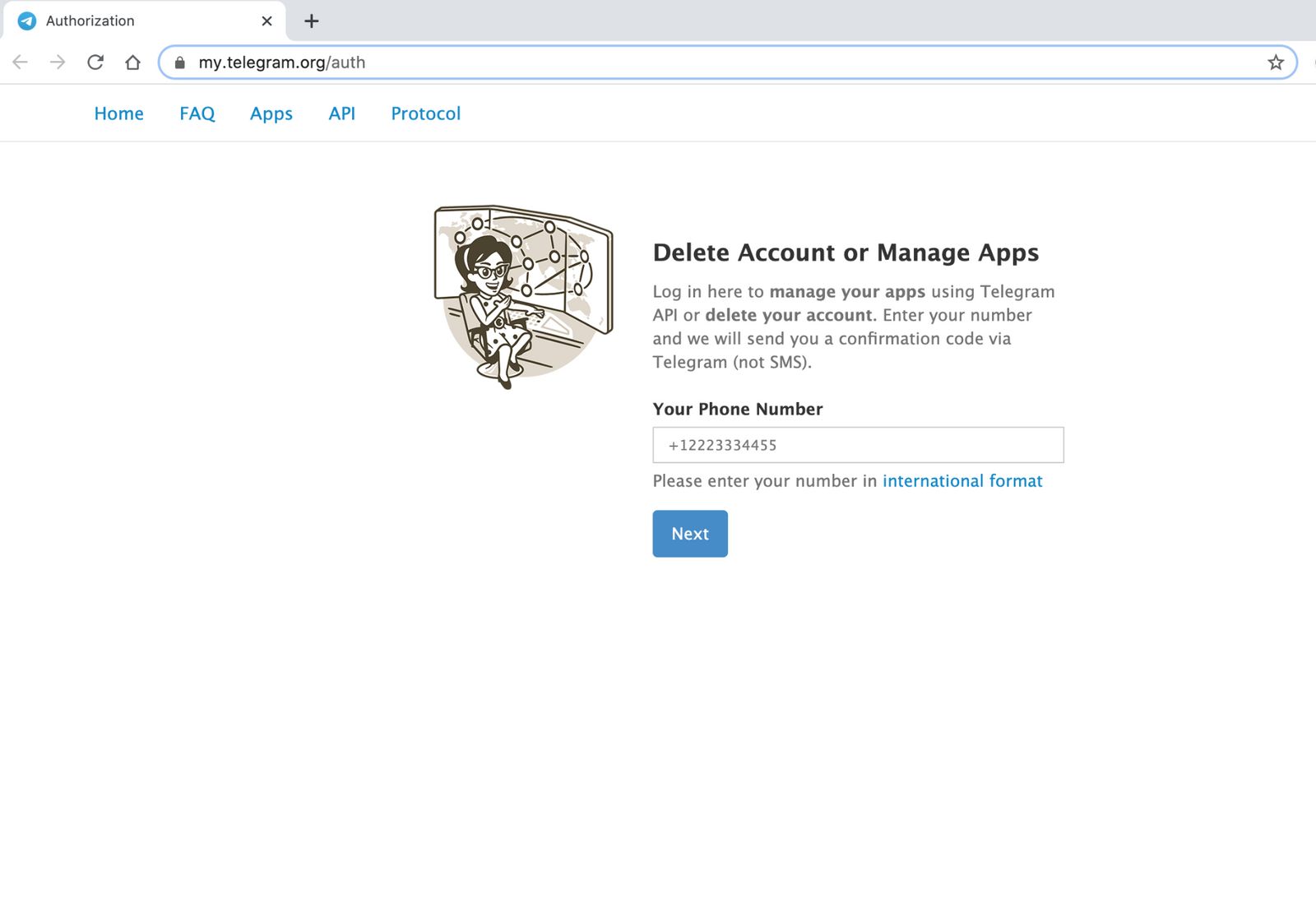This screenshot has height=922, width=1316.
Task: Click the Your Phone Number label
Action: [738, 410]
